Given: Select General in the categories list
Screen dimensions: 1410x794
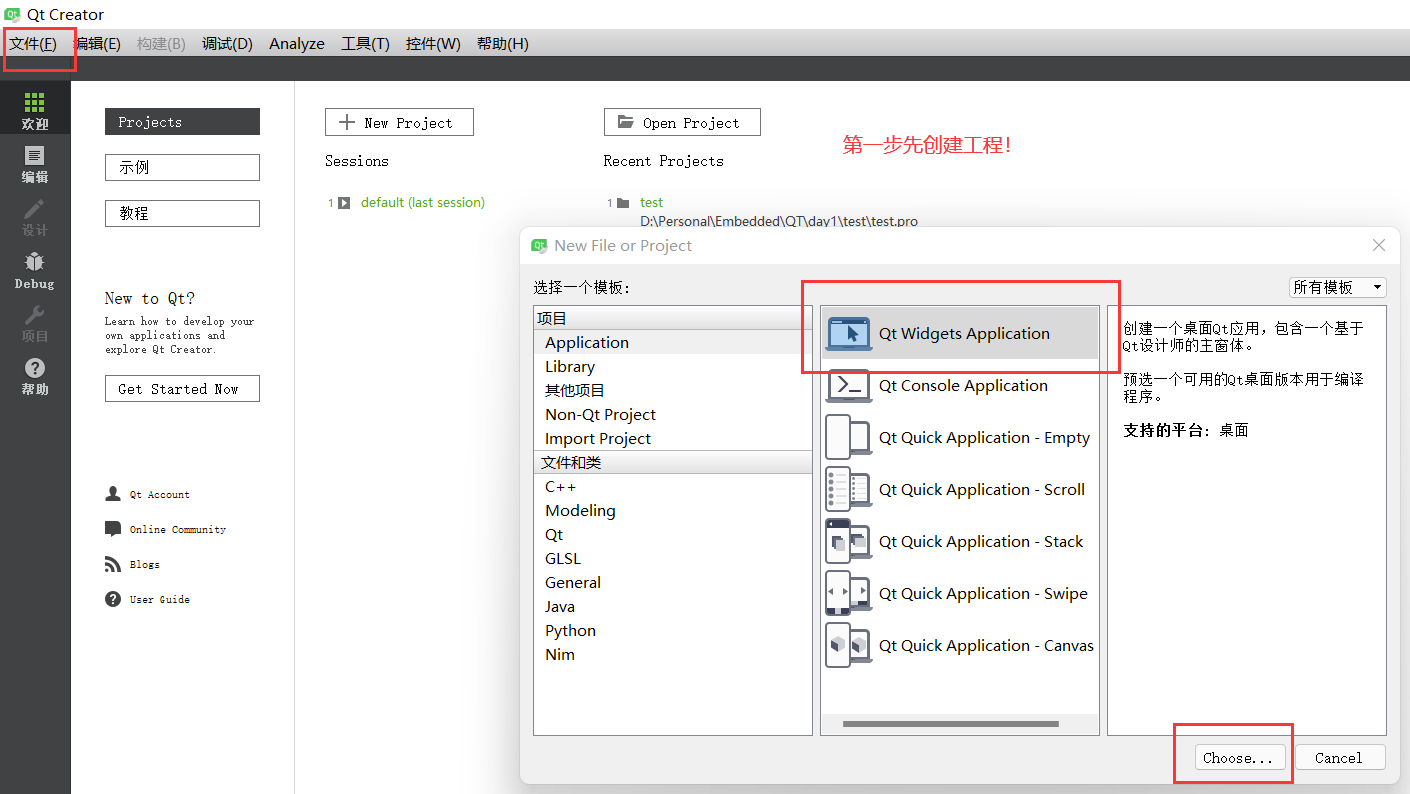Looking at the screenshot, I should (x=673, y=583).
